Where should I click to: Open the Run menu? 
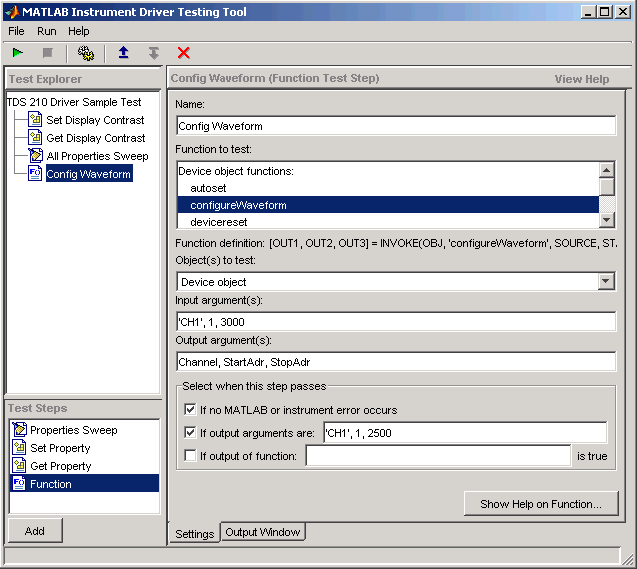point(47,31)
